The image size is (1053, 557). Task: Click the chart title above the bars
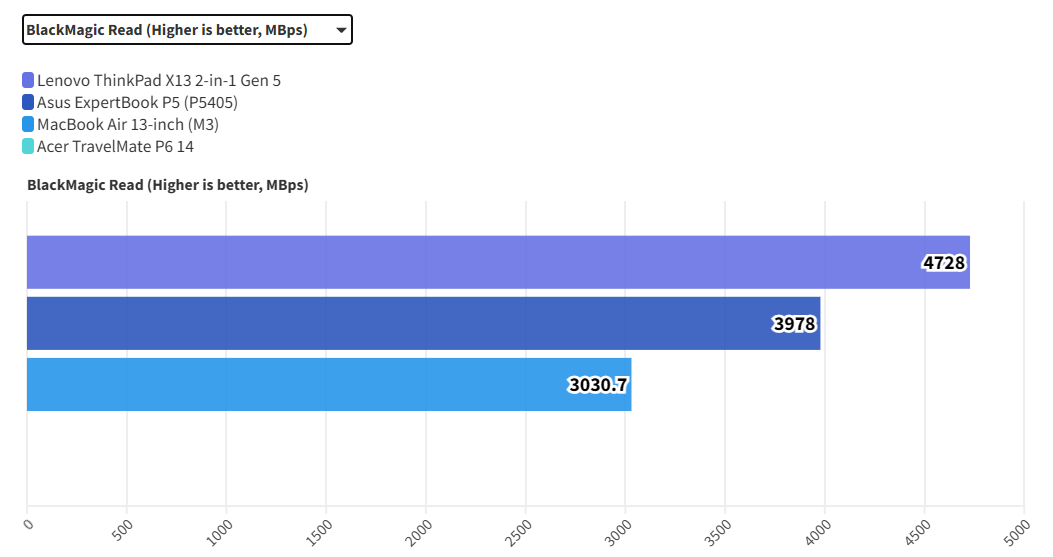168,185
